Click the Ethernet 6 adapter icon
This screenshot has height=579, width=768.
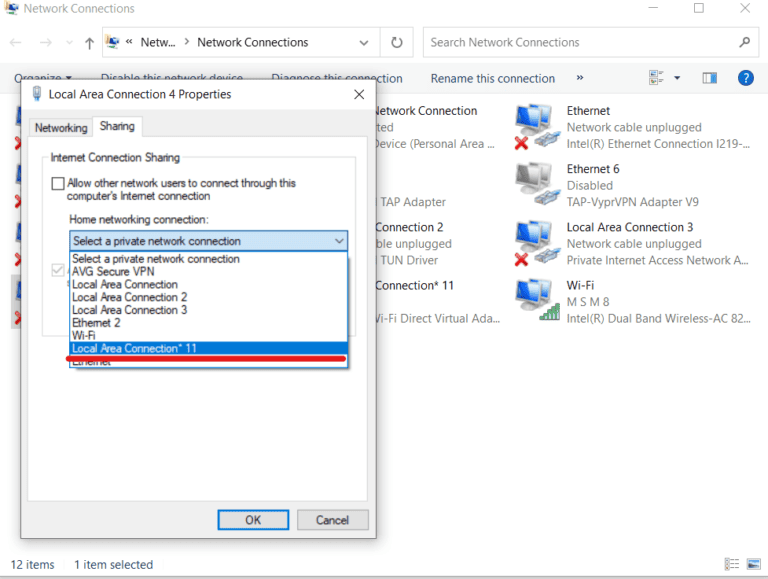(537, 185)
